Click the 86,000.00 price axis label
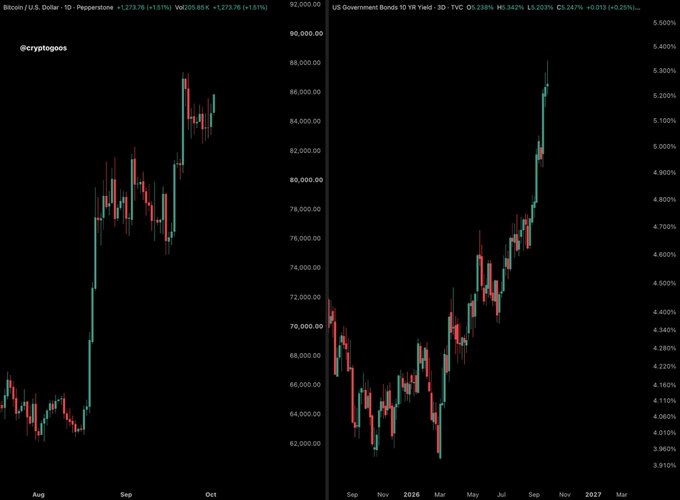Screen dimensions: 680x500 (x=305, y=92)
